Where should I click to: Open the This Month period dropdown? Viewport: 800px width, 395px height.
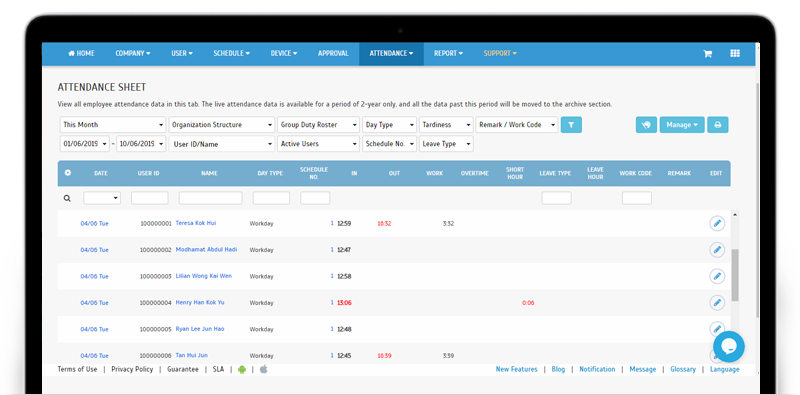pyautogui.click(x=113, y=125)
